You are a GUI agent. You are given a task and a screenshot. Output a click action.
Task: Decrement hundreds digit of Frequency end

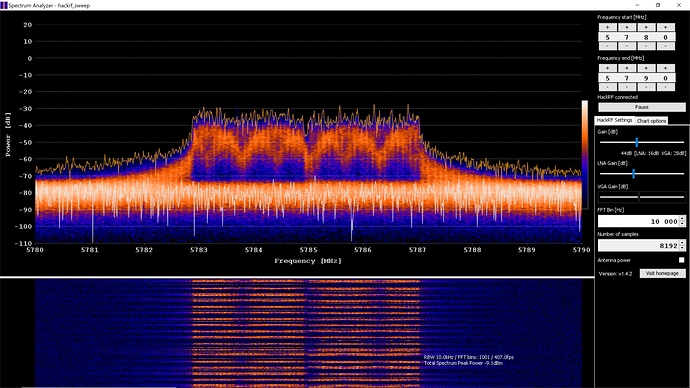point(627,87)
